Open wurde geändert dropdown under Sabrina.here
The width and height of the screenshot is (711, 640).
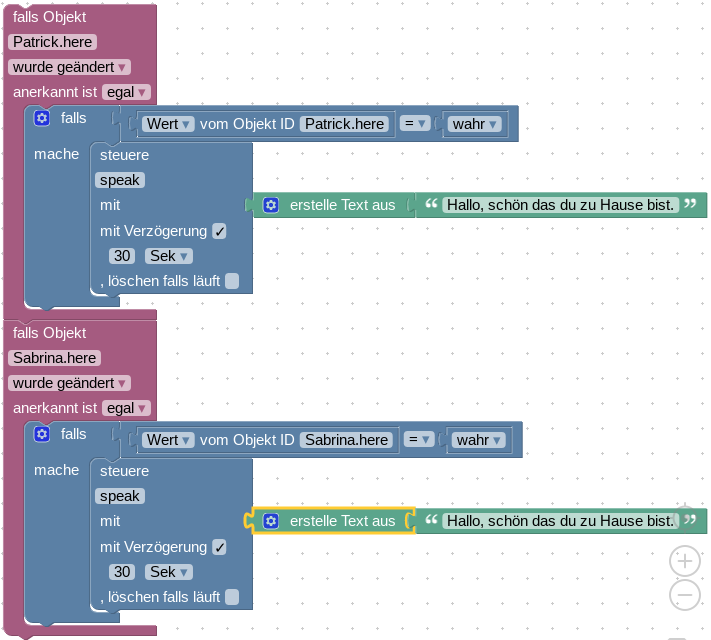point(69,383)
